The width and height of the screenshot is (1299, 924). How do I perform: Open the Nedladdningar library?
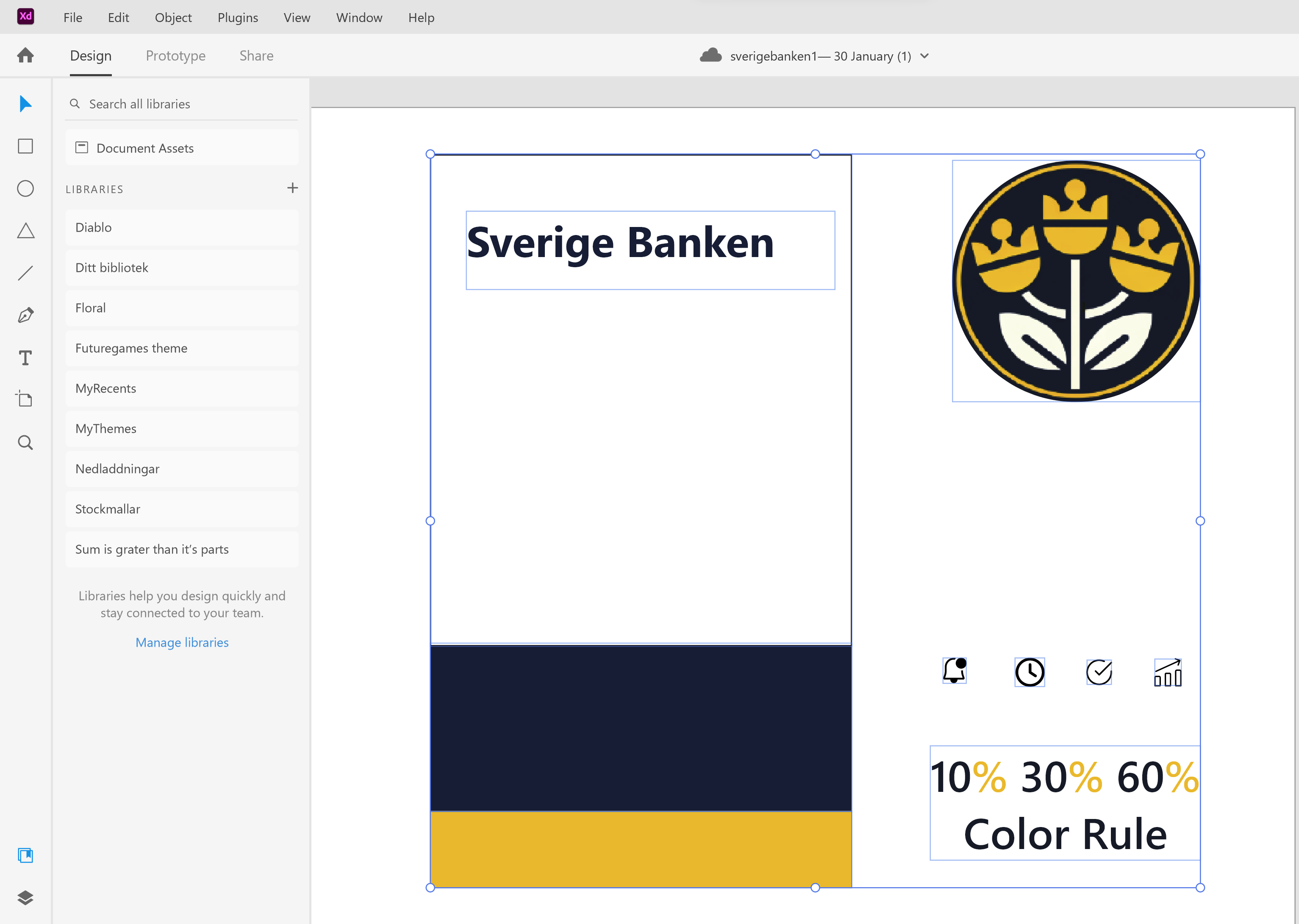click(182, 469)
